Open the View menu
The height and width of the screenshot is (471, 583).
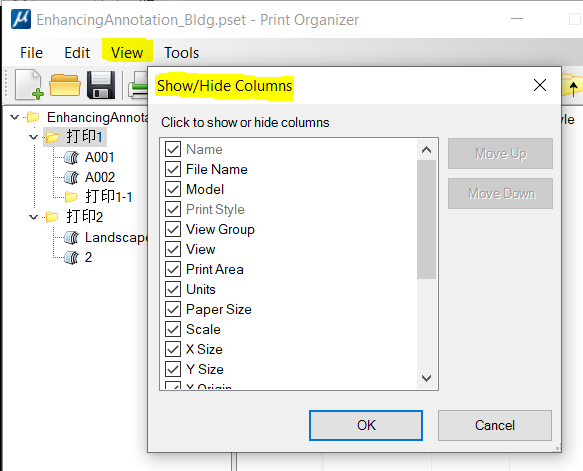pyautogui.click(x=127, y=52)
